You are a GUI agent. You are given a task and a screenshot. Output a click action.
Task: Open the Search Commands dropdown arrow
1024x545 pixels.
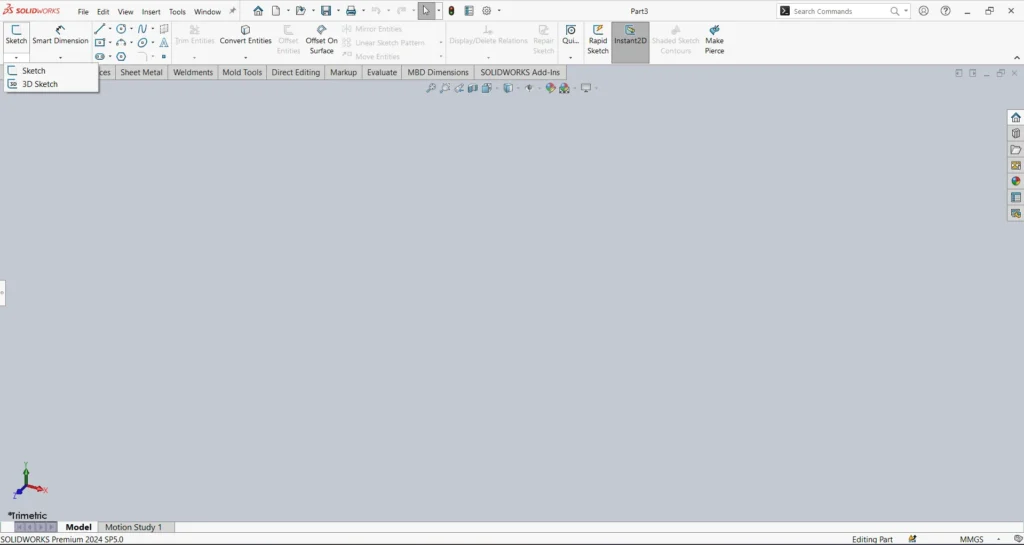click(x=906, y=11)
